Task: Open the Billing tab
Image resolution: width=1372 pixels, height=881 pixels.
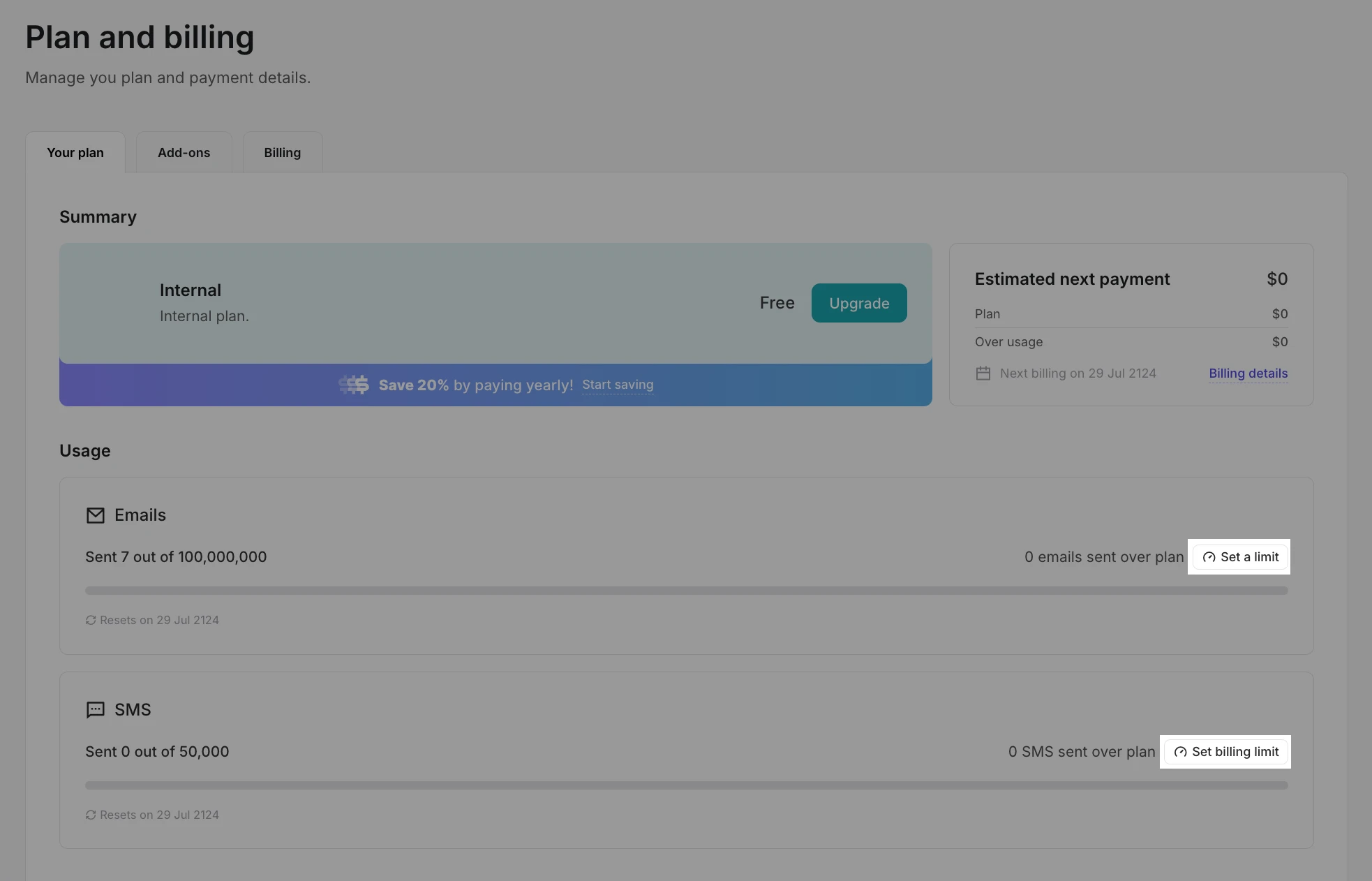Action: point(282,152)
